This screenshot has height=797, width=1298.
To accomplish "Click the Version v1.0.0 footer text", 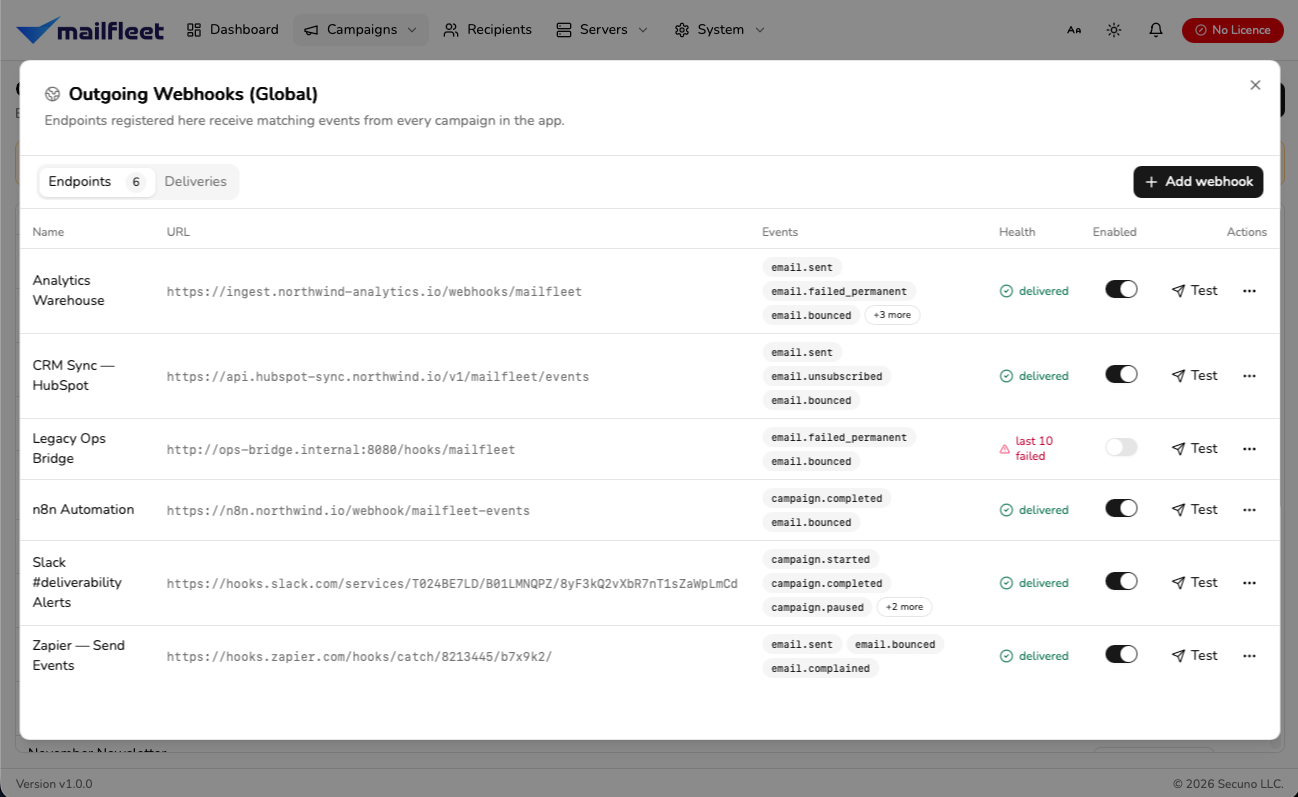I will (54, 784).
